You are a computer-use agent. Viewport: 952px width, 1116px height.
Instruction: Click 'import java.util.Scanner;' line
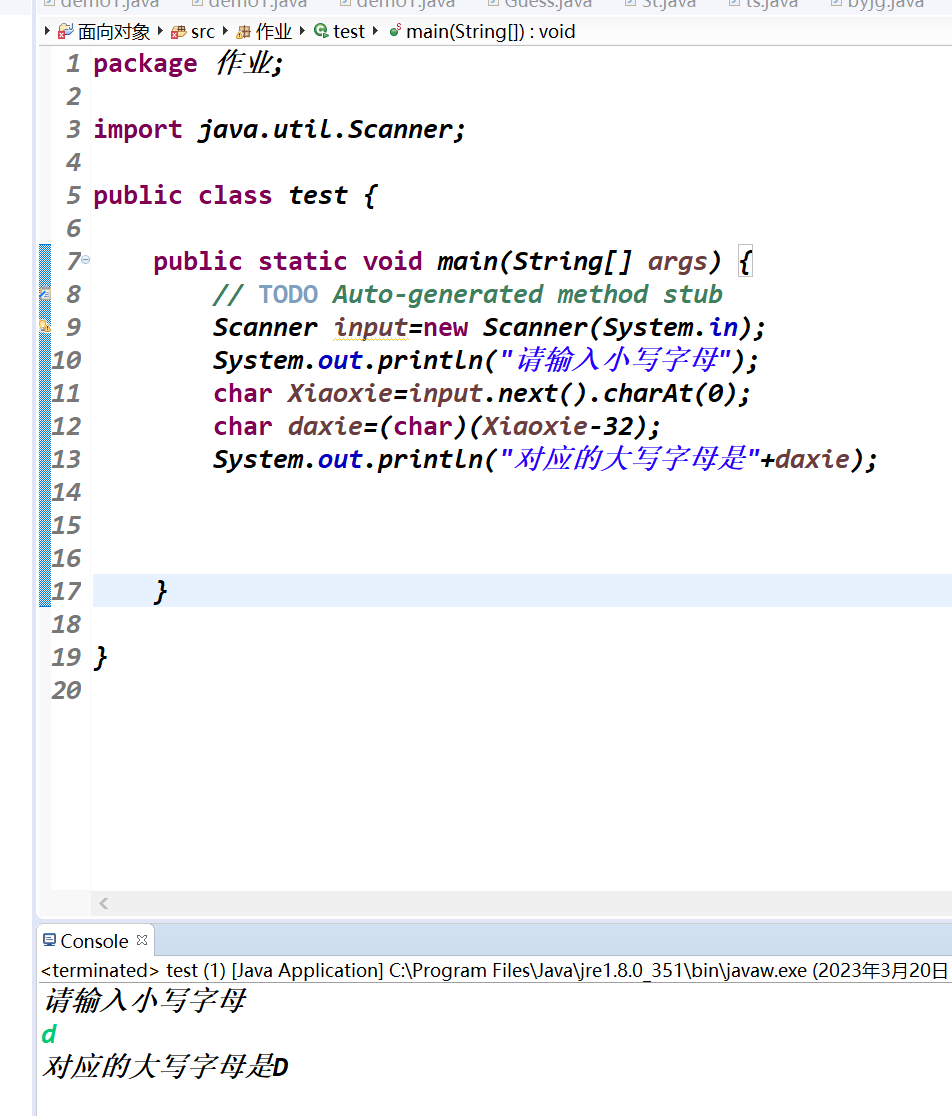coord(280,130)
